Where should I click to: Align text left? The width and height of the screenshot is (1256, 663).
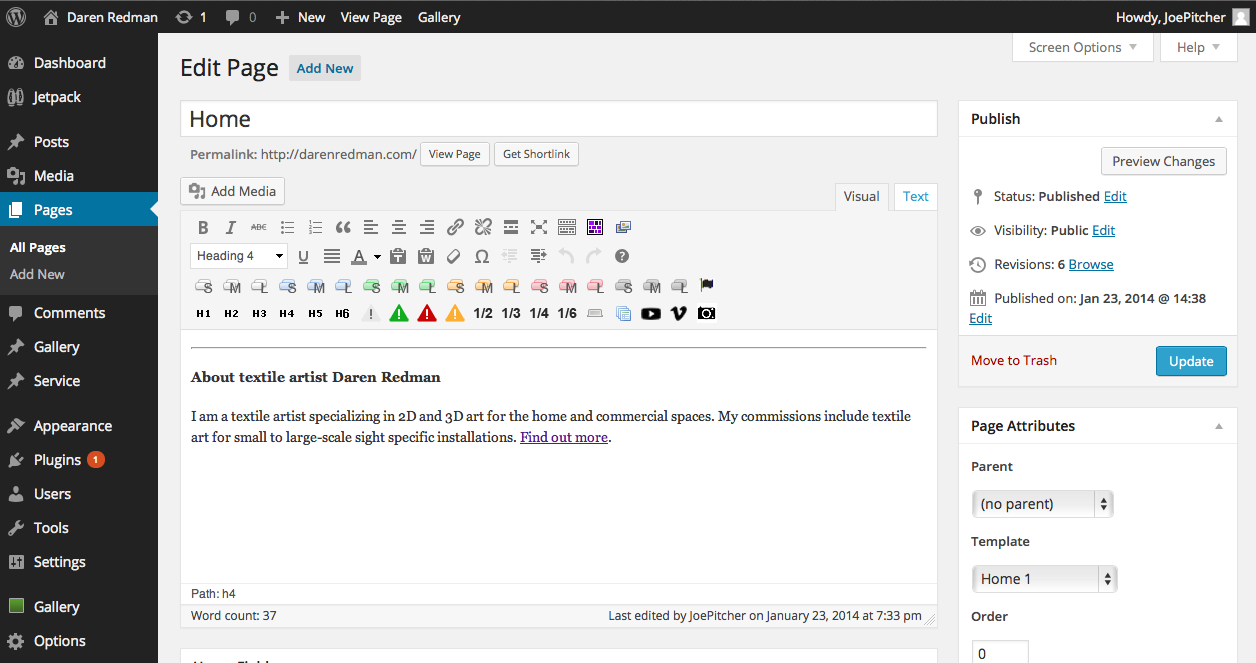[371, 227]
